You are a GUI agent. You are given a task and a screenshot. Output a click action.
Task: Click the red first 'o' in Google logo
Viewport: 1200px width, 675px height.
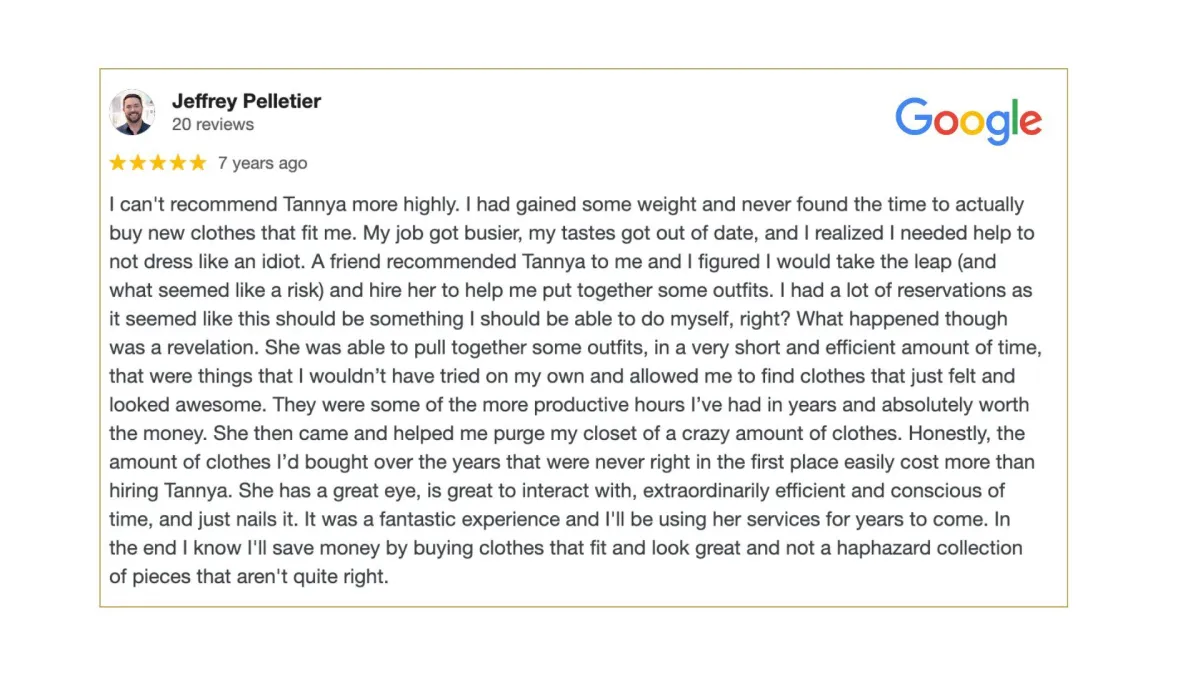coord(945,123)
